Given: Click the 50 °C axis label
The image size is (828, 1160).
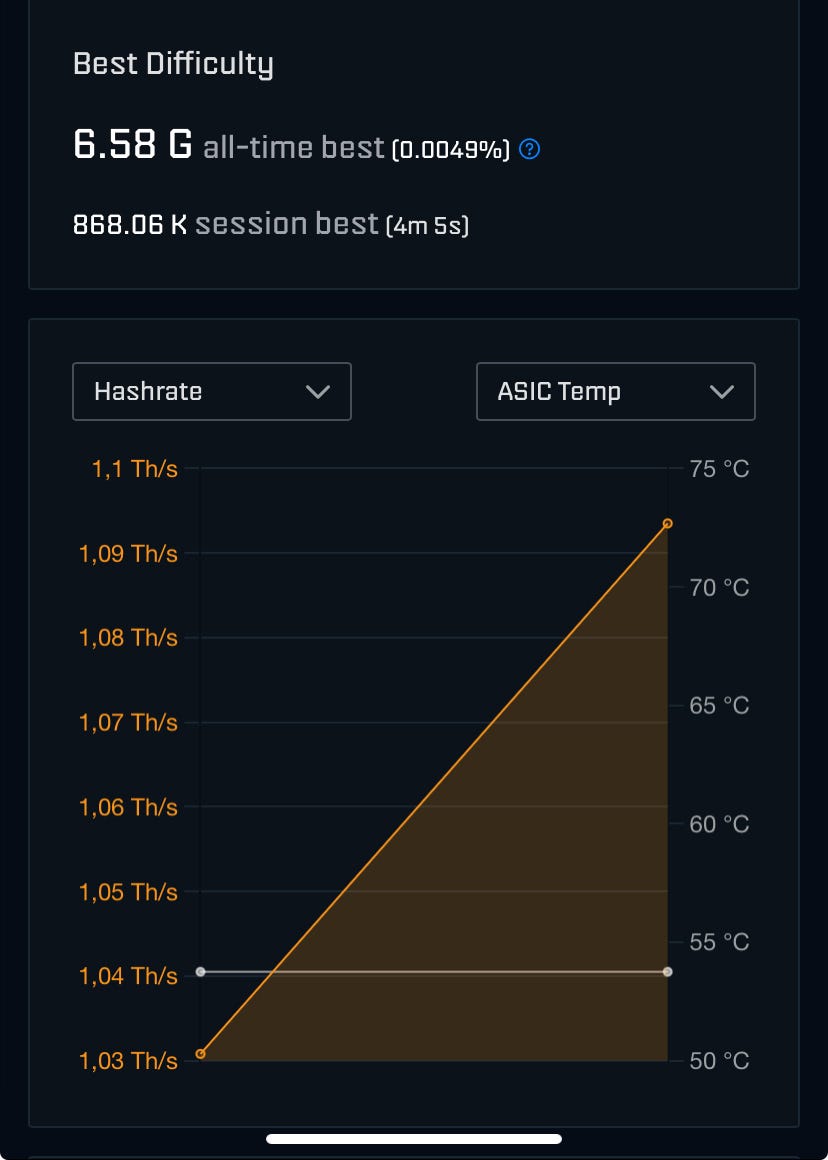Looking at the screenshot, I should pyautogui.click(x=719, y=1060).
